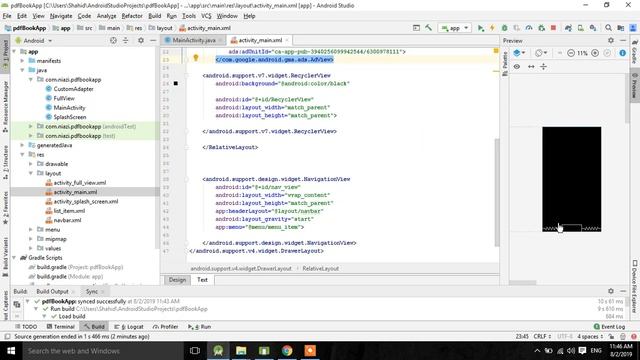Click the user account avatar icon
The height and width of the screenshot is (360, 640).
[x=633, y=28]
